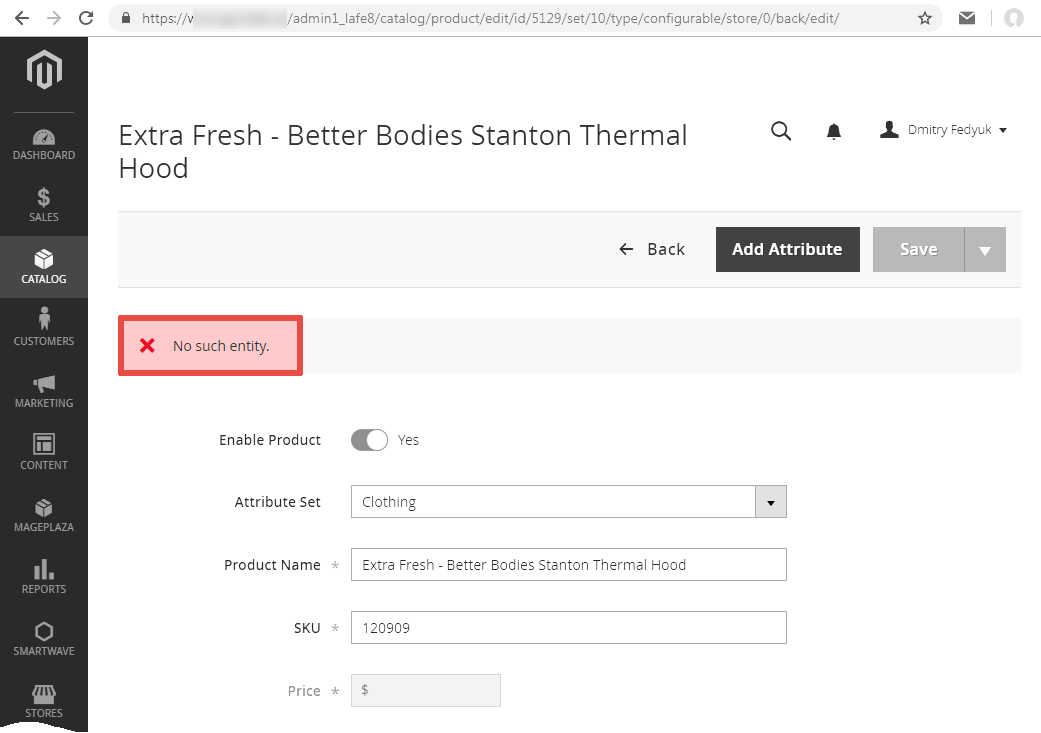Screen dimensions: 1041x733
Task: Expand the Attribute Set dropdown
Action: coord(770,502)
